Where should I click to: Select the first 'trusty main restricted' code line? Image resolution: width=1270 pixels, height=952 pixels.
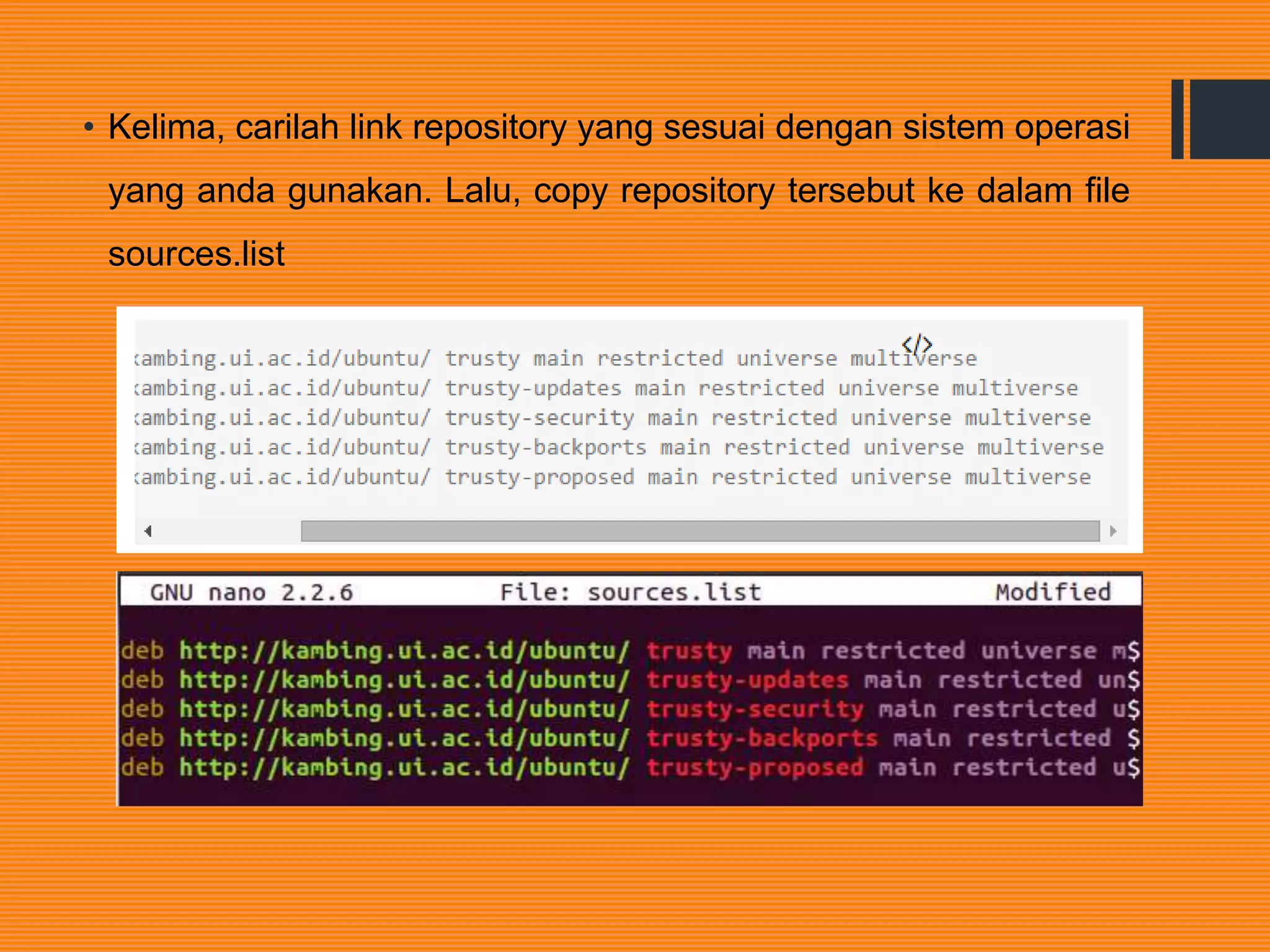click(x=556, y=358)
